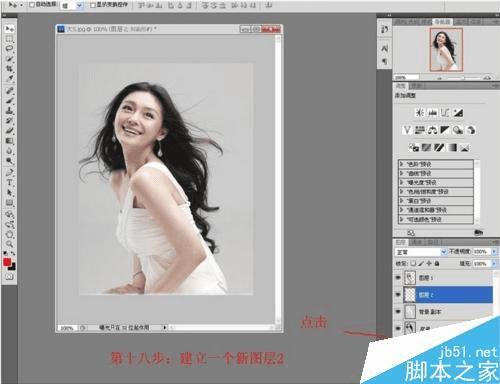Switch to the 蒙版 Masks tab
The width and height of the screenshot is (500, 384).
[x=416, y=86]
